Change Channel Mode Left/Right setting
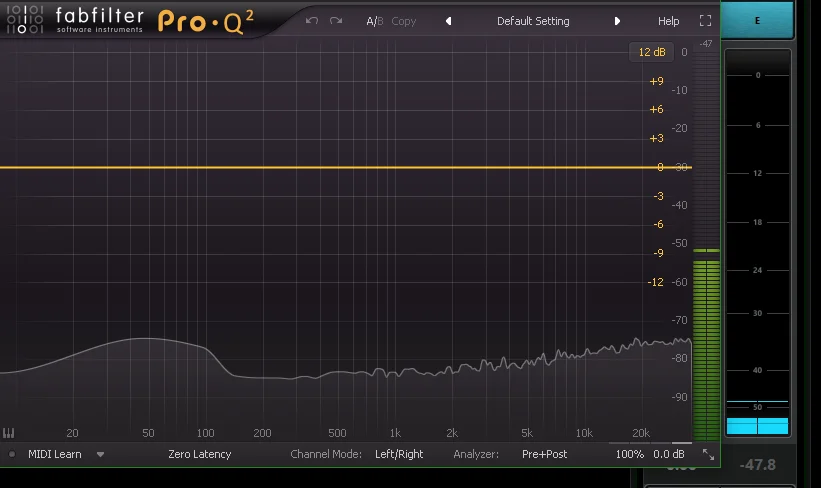Viewport: 821px width, 488px height. [399, 454]
